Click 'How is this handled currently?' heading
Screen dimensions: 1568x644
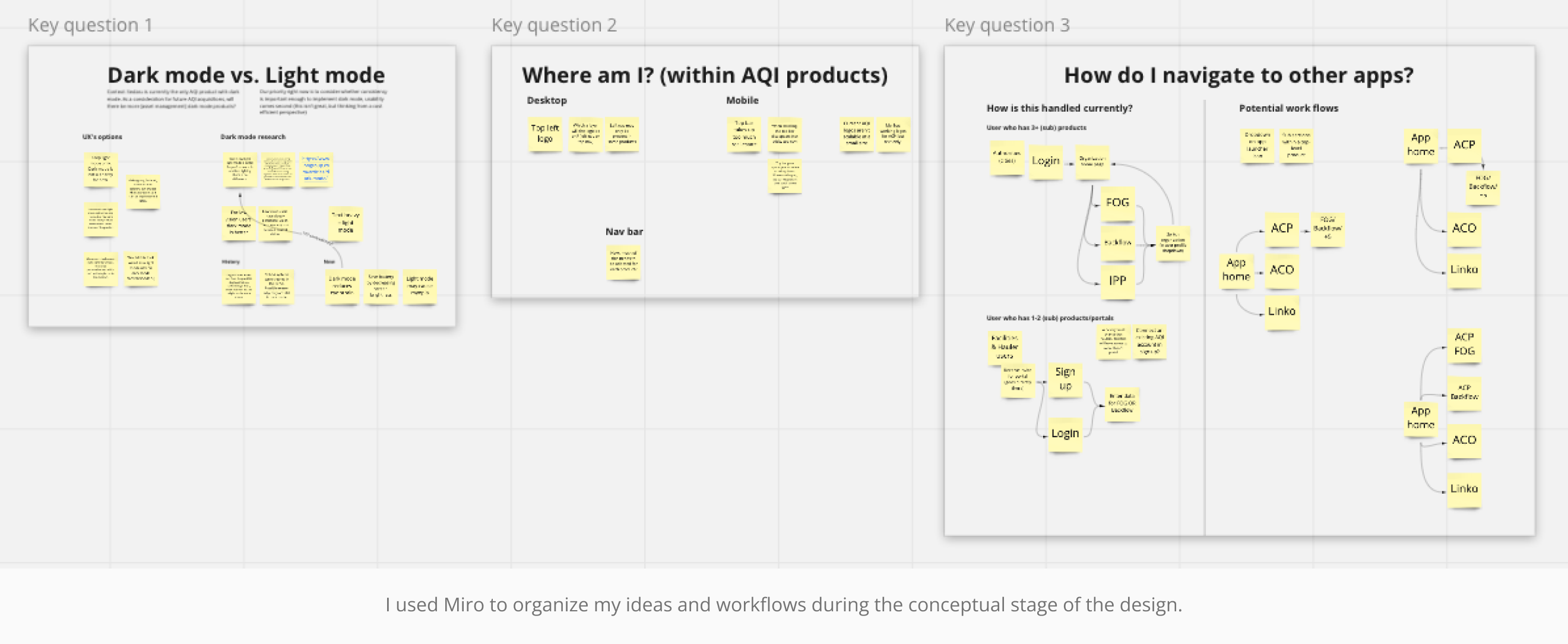[1059, 109]
